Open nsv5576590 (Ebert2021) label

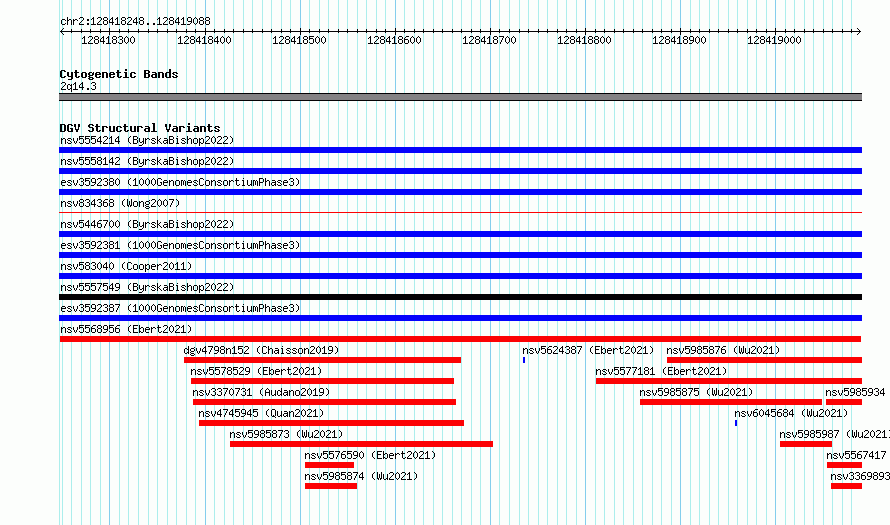point(370,455)
